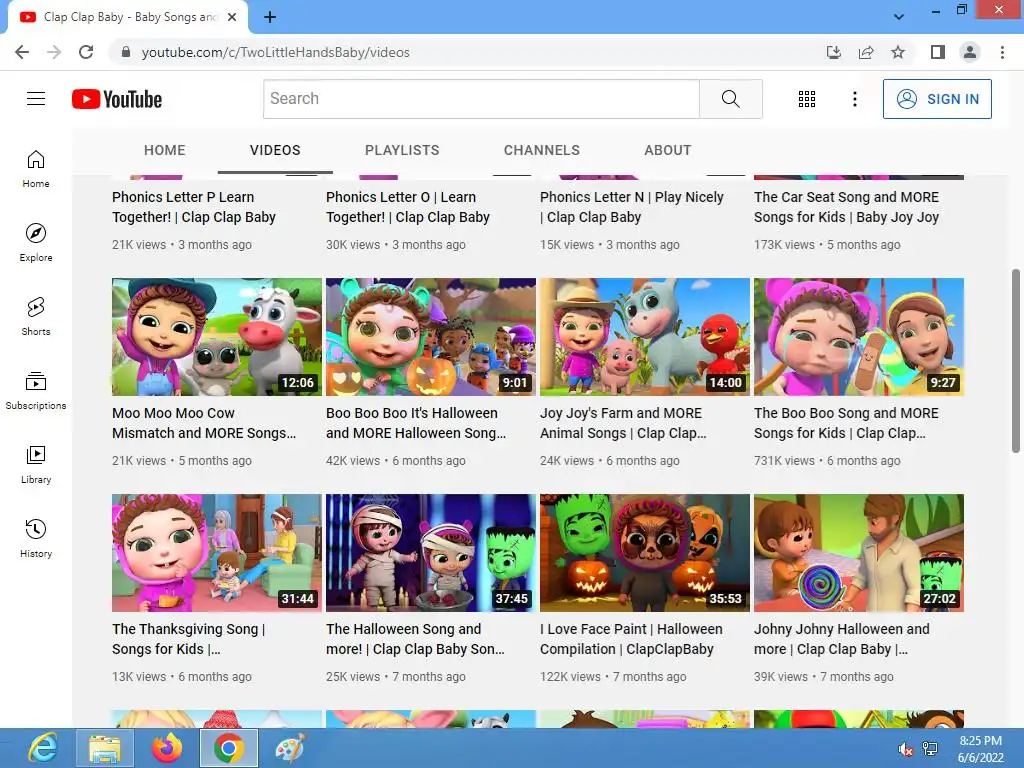Click the browser forward arrow
Viewport: 1024px width, 768px height.
[x=54, y=52]
